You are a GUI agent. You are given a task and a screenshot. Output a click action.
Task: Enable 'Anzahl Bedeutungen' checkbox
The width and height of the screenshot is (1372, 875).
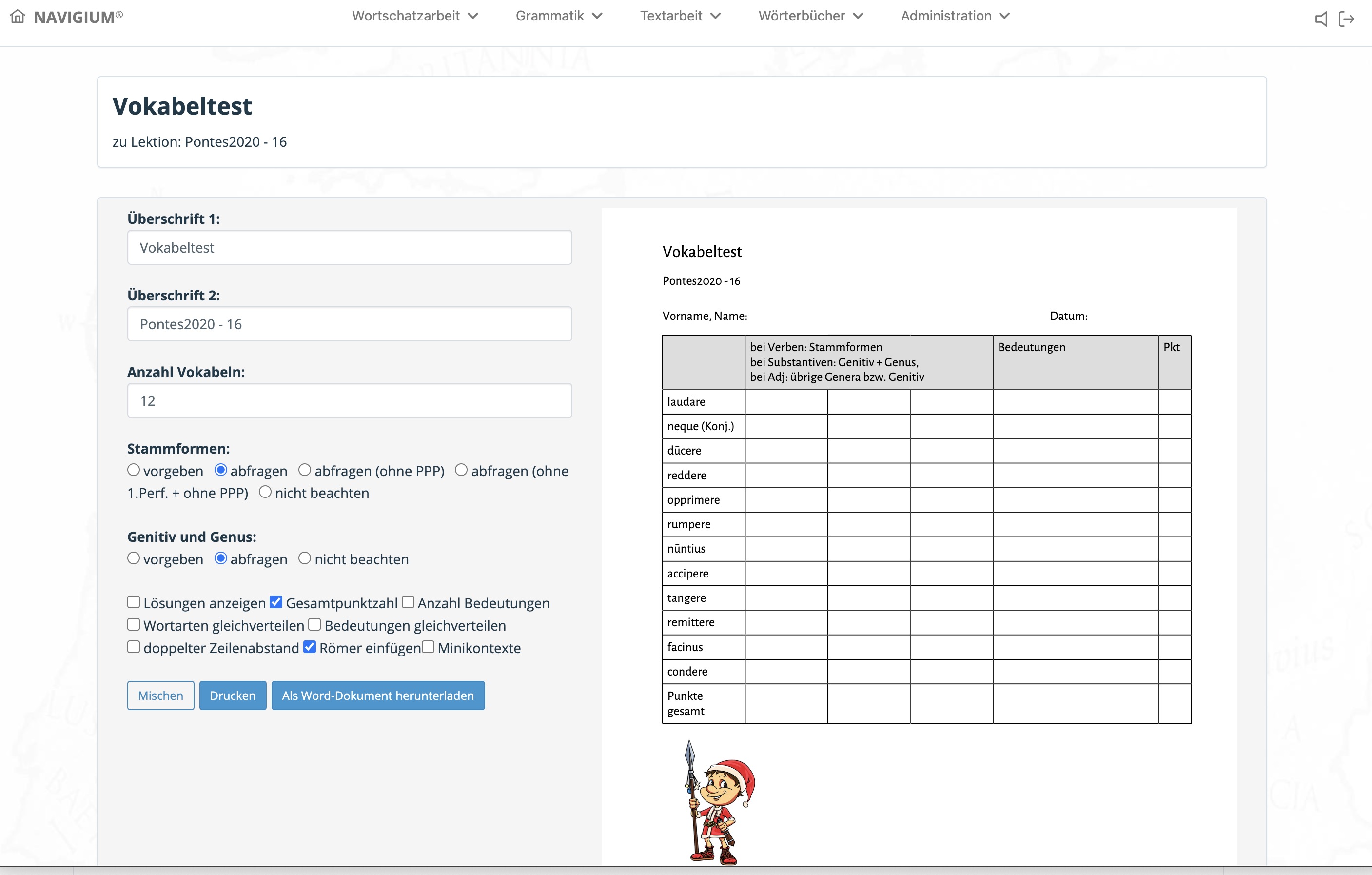point(408,602)
